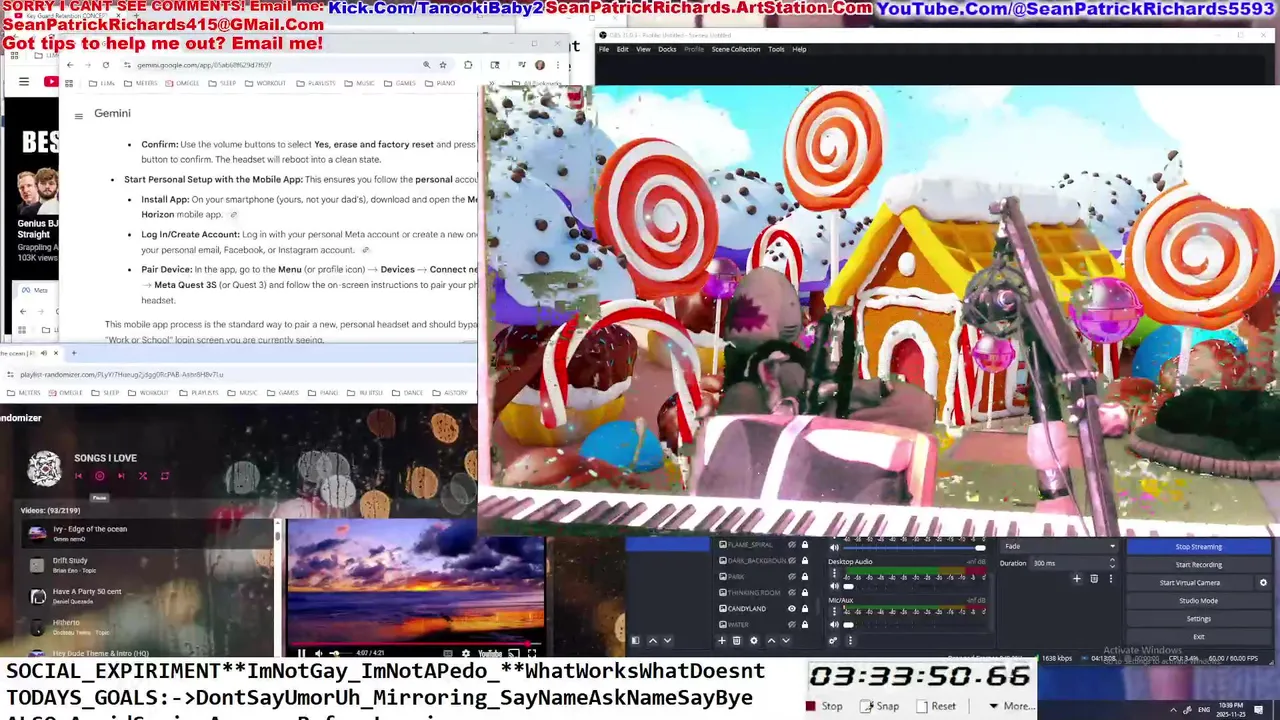Show the hidden FLAME_SPIRAL source
The height and width of the screenshot is (720, 1280).
click(792, 545)
